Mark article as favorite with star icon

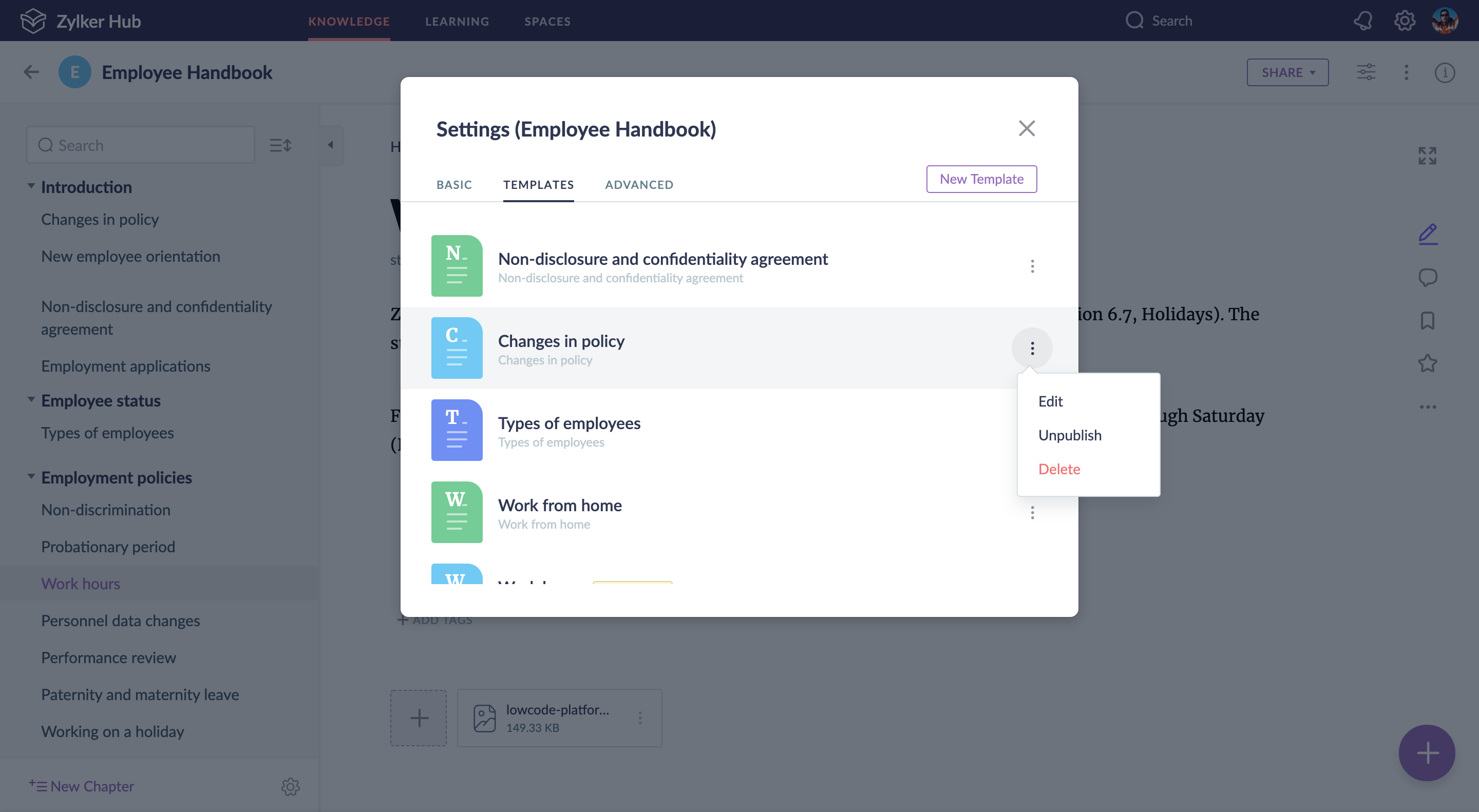[1427, 363]
